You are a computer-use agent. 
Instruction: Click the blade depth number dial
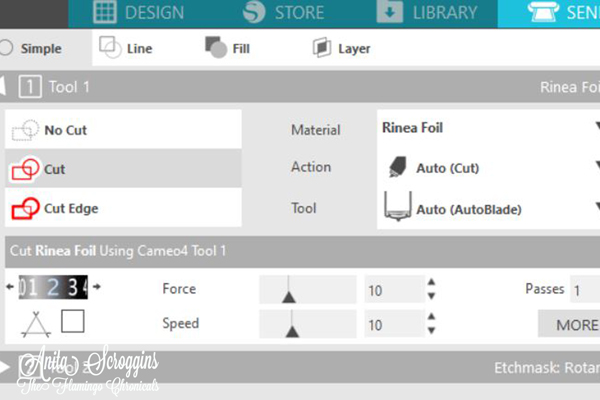[x=53, y=287]
